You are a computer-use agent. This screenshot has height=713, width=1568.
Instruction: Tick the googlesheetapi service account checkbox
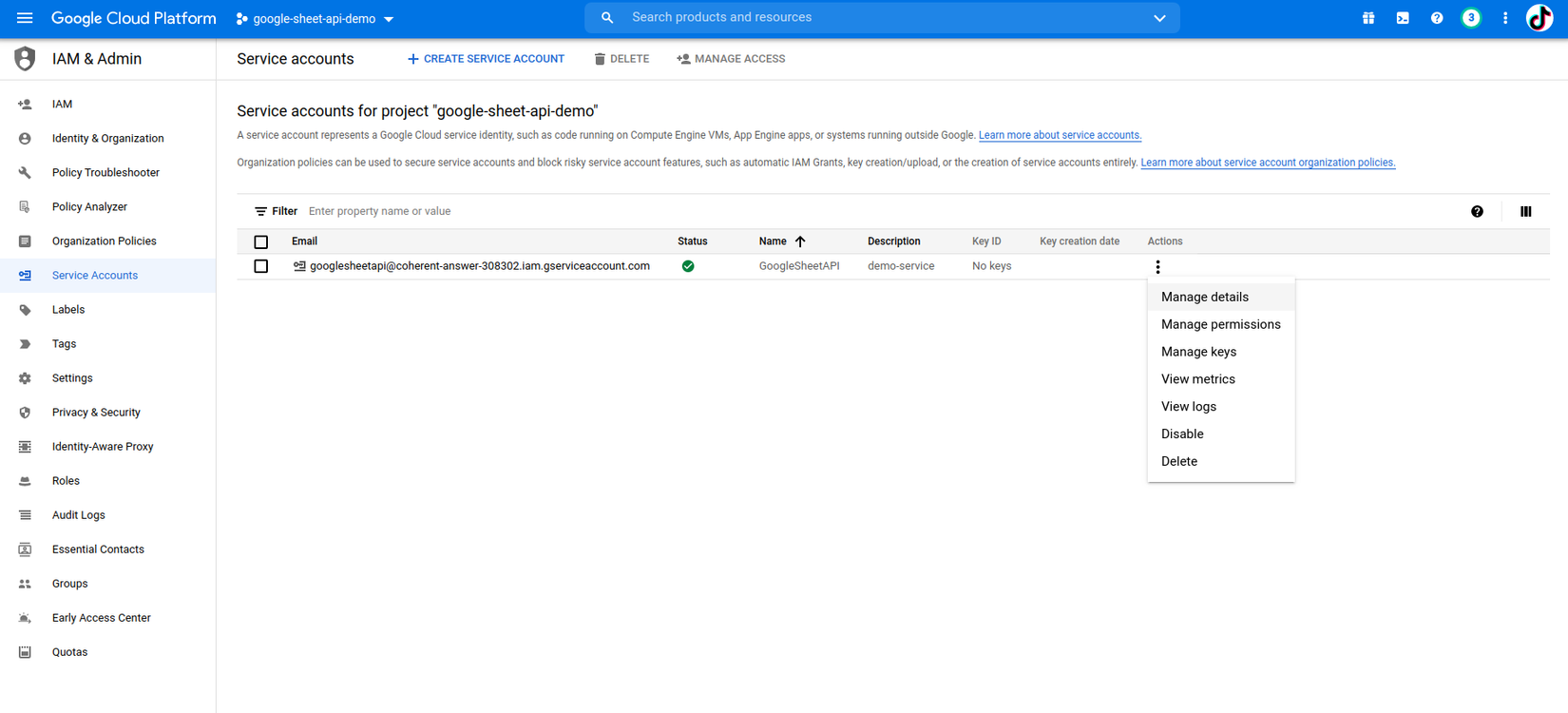click(261, 266)
